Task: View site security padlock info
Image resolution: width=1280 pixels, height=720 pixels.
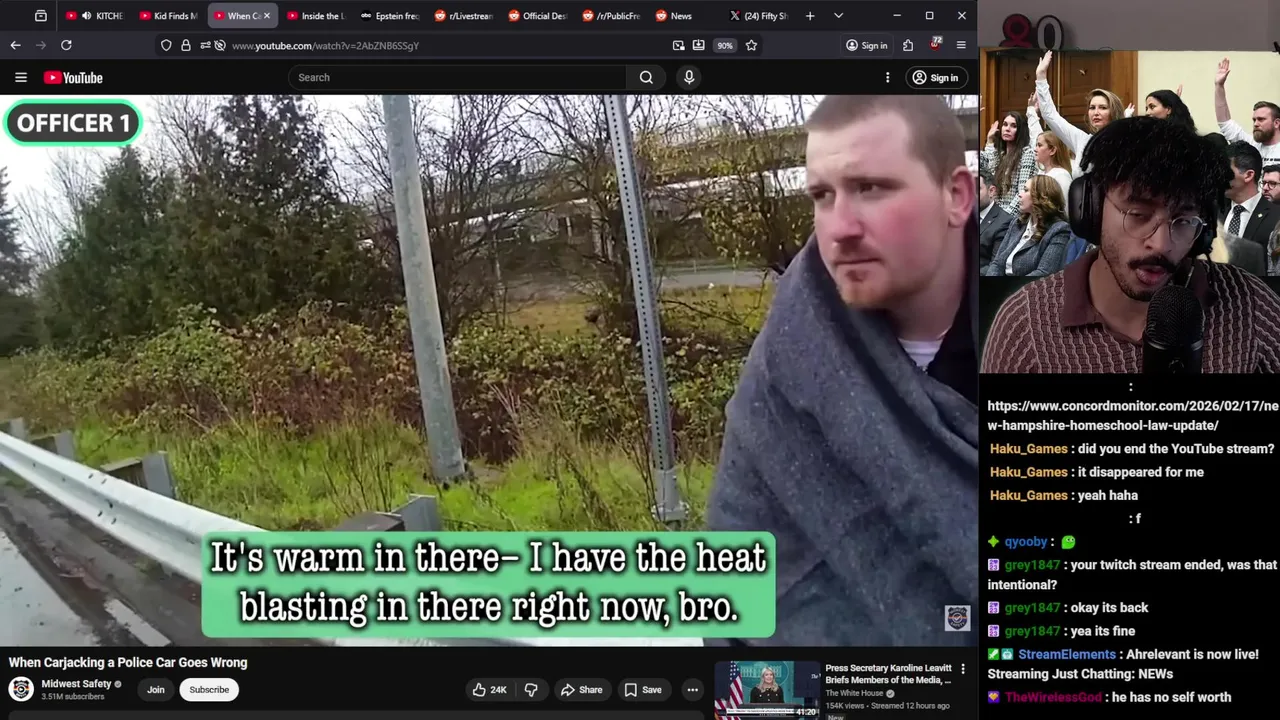Action: (185, 45)
